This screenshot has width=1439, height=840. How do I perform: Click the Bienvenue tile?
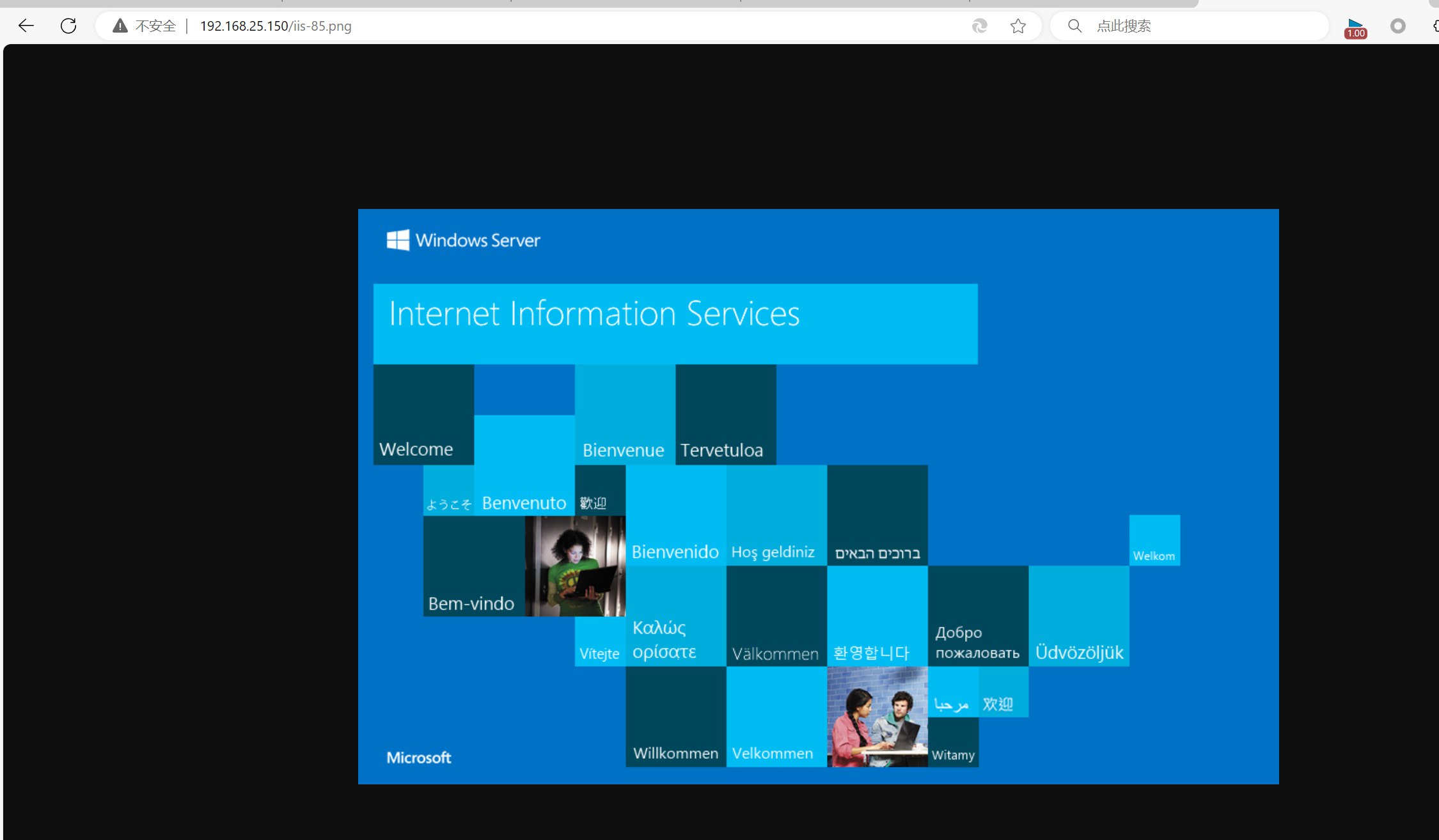coord(624,414)
